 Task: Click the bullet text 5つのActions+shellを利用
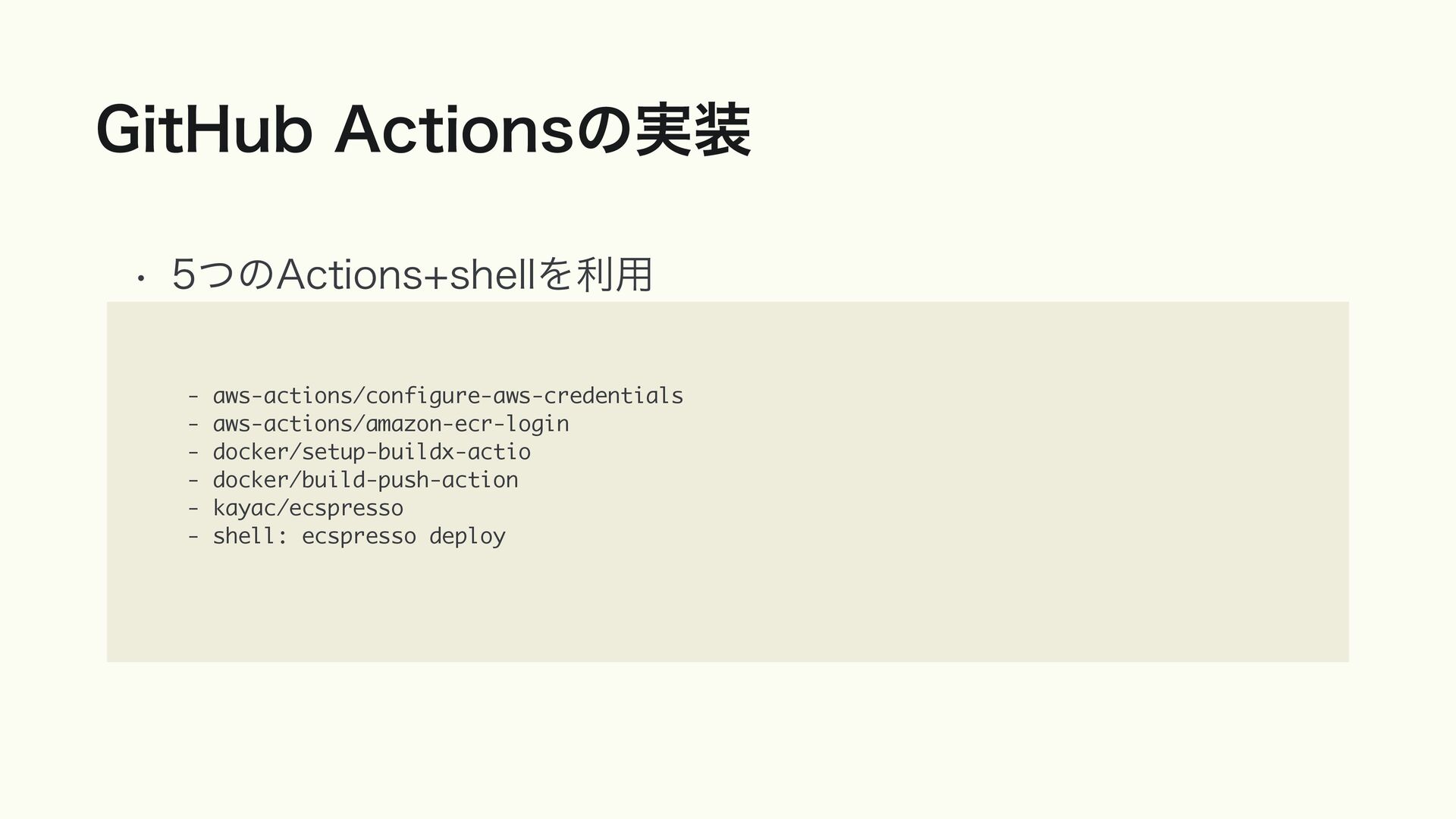pos(412,275)
